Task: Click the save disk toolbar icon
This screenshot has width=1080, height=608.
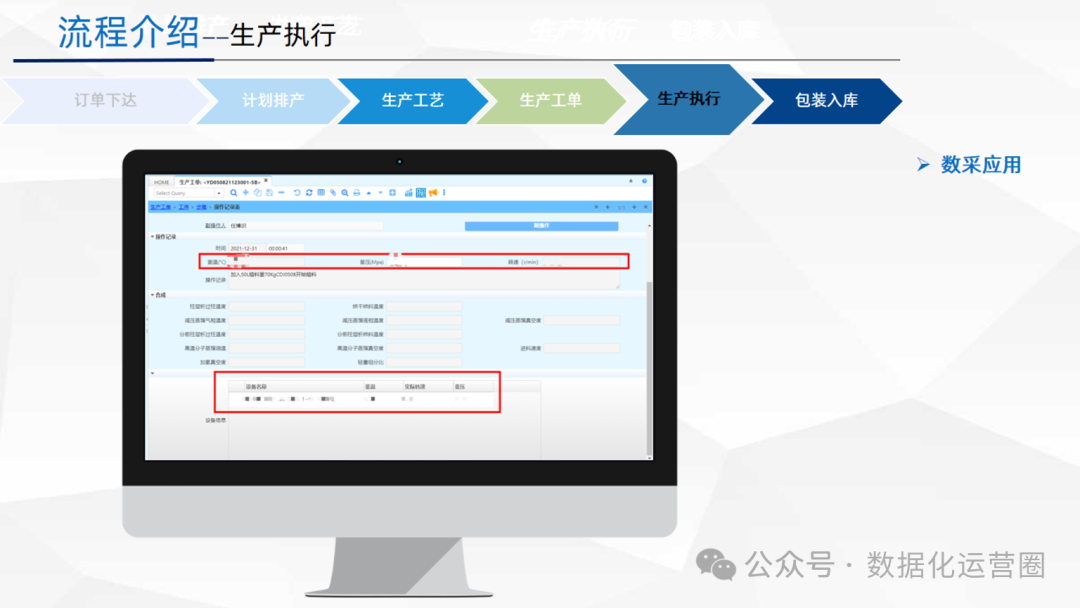Action: 269,193
